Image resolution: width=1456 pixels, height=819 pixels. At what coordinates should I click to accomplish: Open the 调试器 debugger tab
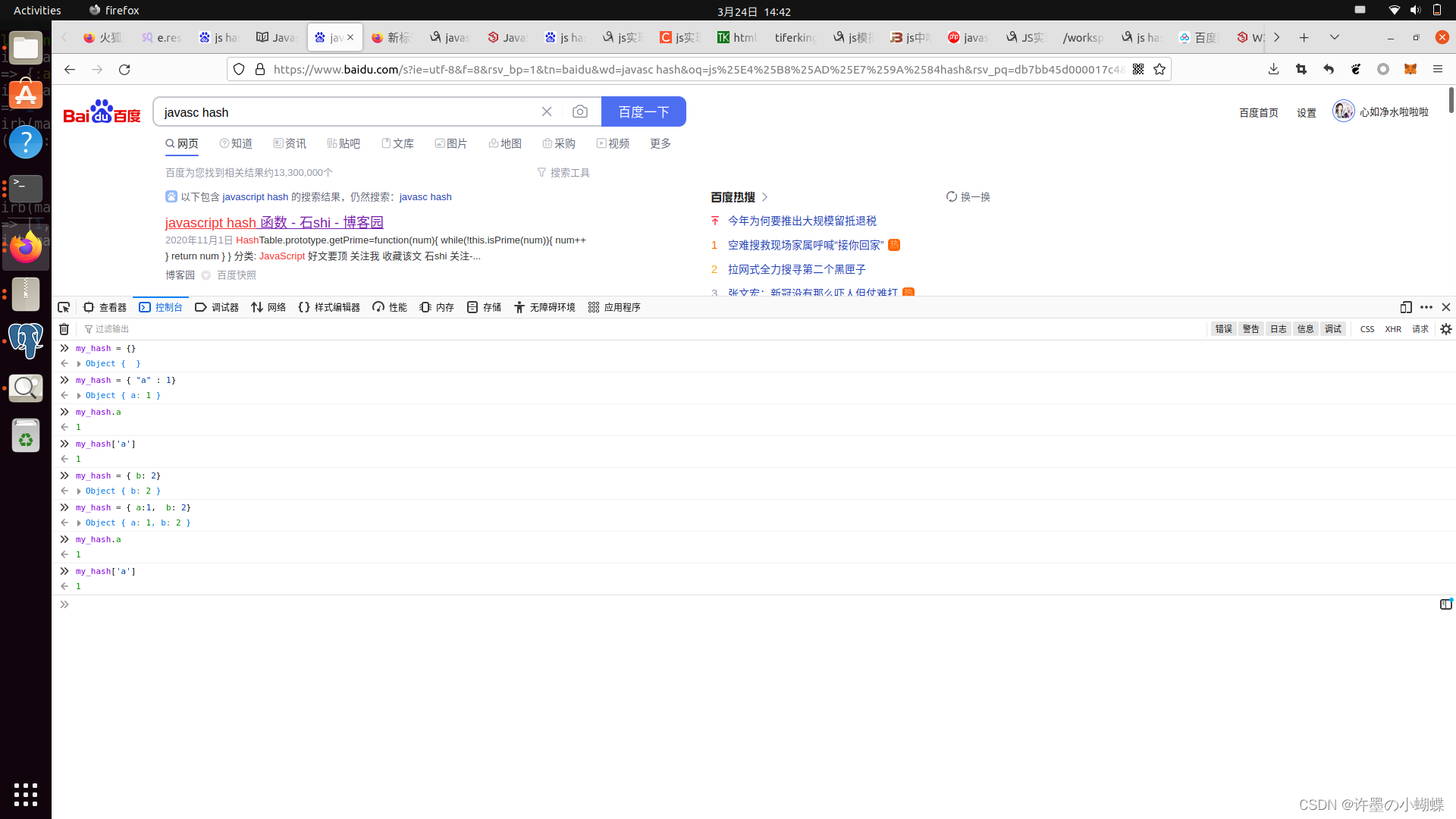pyautogui.click(x=217, y=307)
